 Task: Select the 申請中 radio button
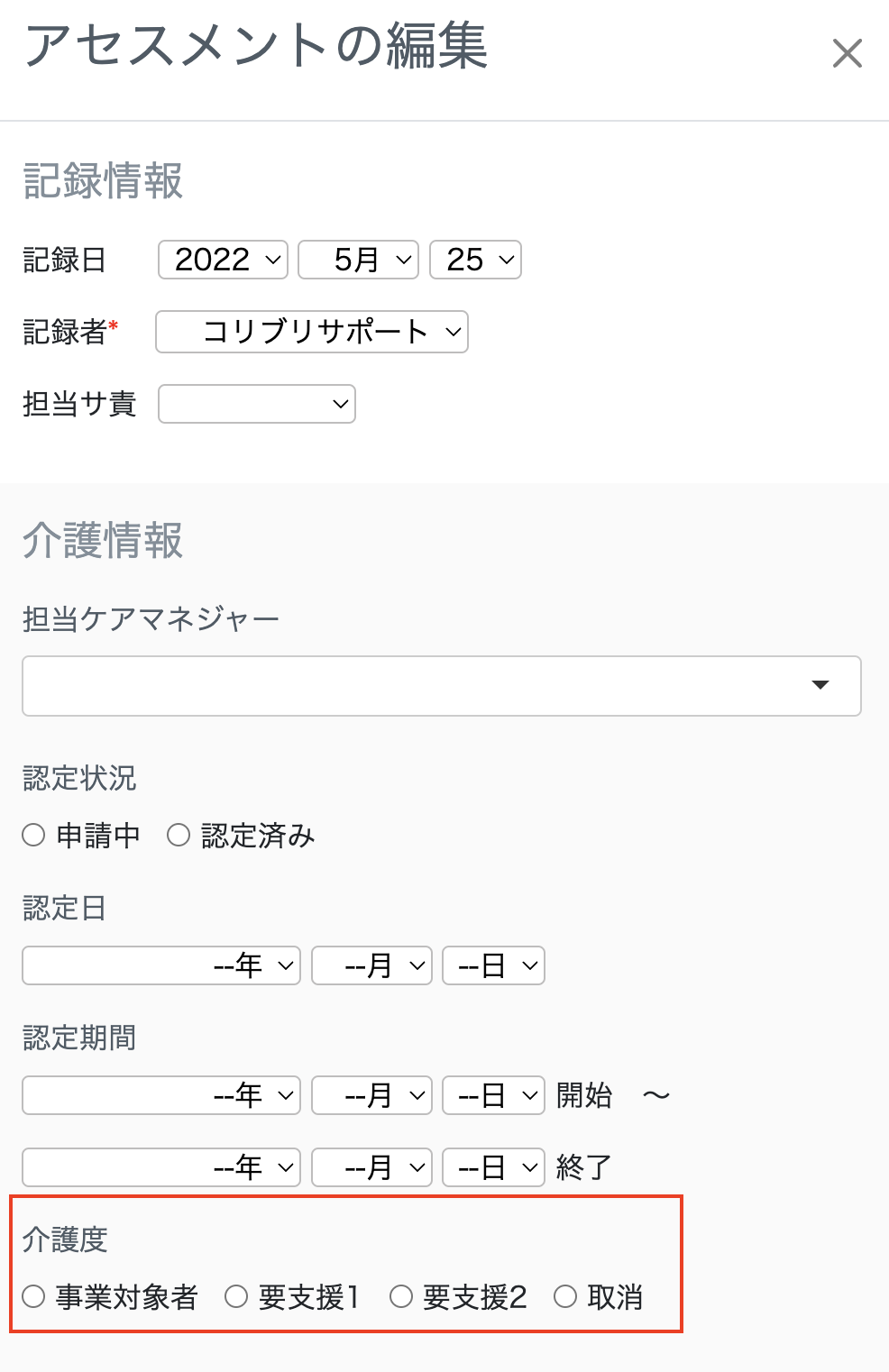pyautogui.click(x=33, y=836)
